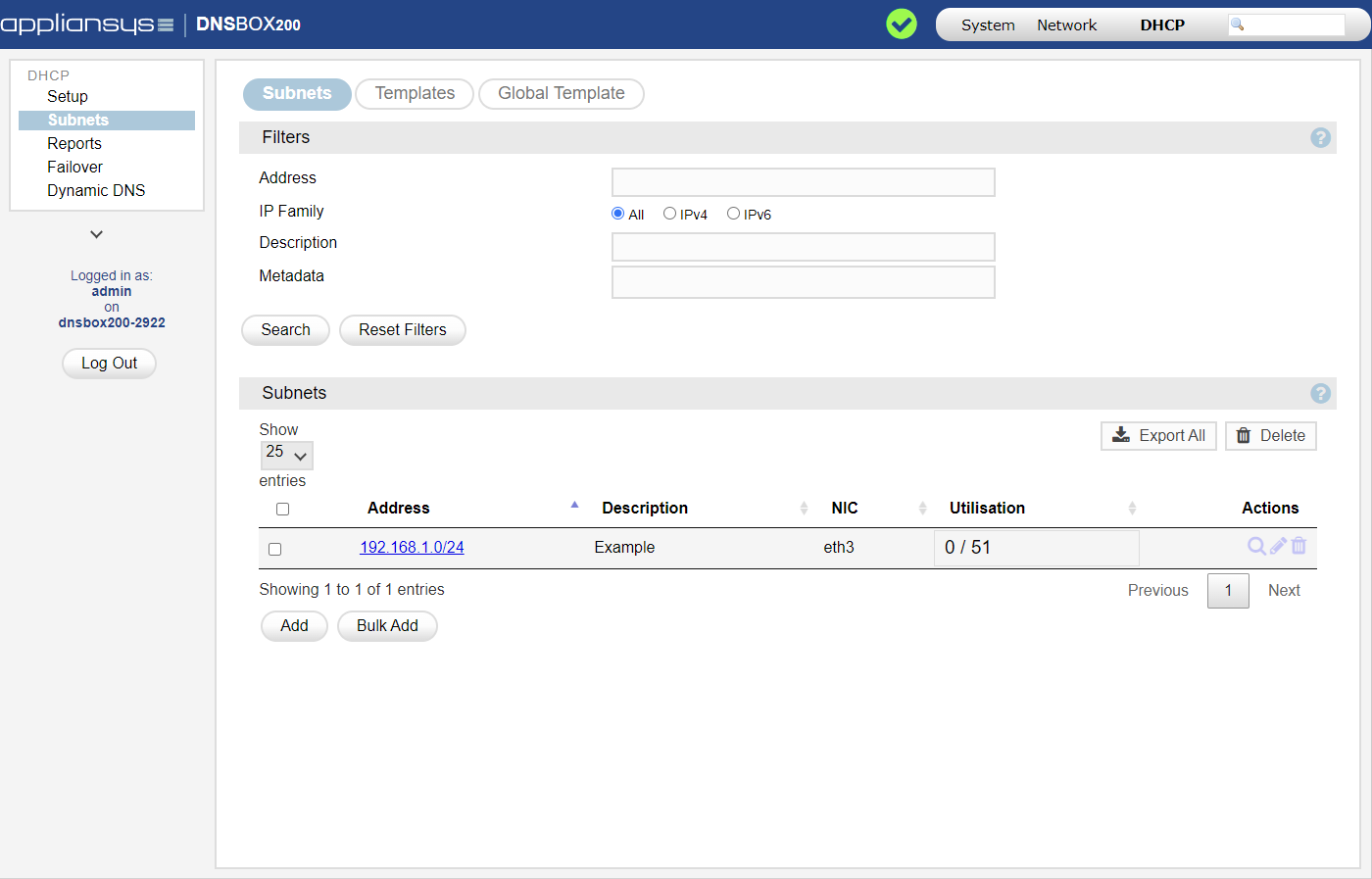Image resolution: width=1372 pixels, height=879 pixels.
Task: View subnet 192.168.1.0/24 with magnifier icon
Action: pyautogui.click(x=1255, y=546)
